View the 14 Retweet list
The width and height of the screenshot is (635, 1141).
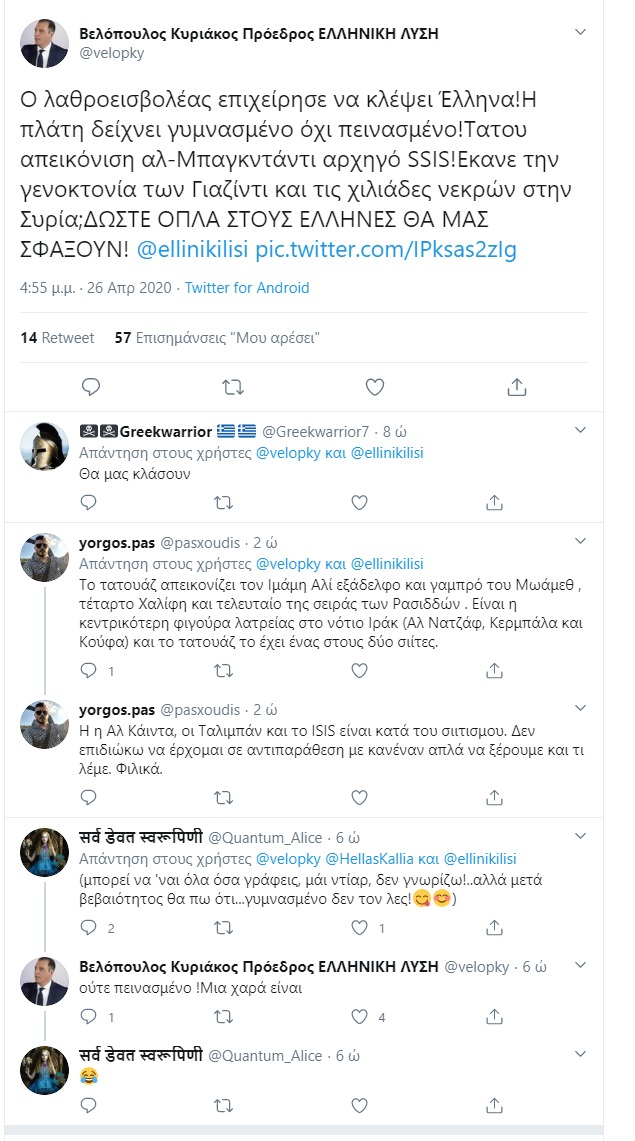coord(57,338)
